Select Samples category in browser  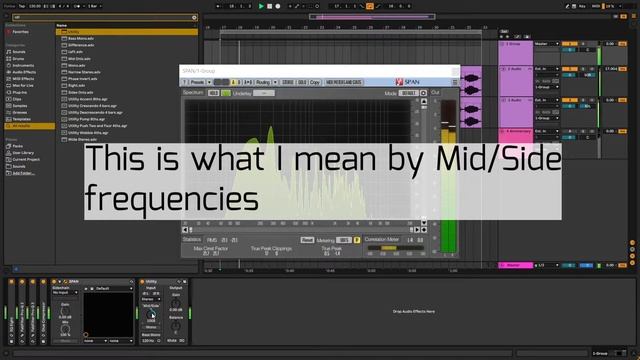coord(20,106)
